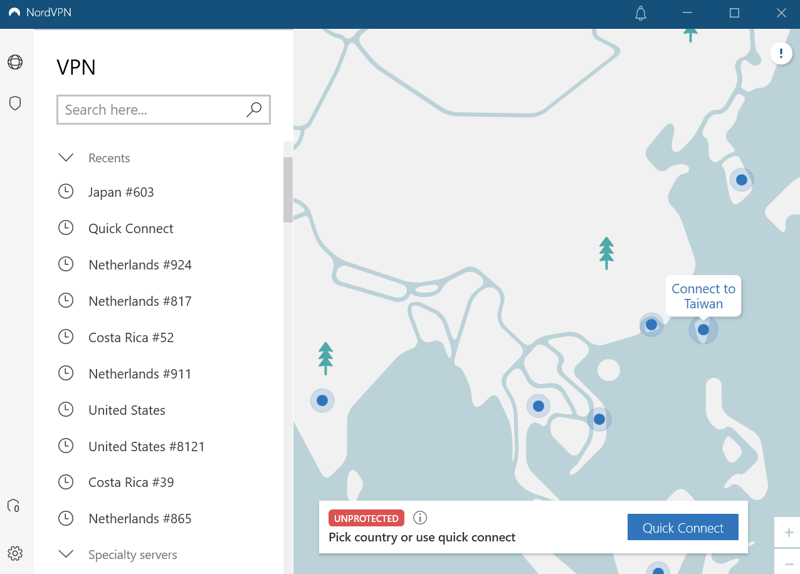Viewport: 800px width, 574px height.
Task: Click the search magnifier icon
Action: pyautogui.click(x=254, y=109)
